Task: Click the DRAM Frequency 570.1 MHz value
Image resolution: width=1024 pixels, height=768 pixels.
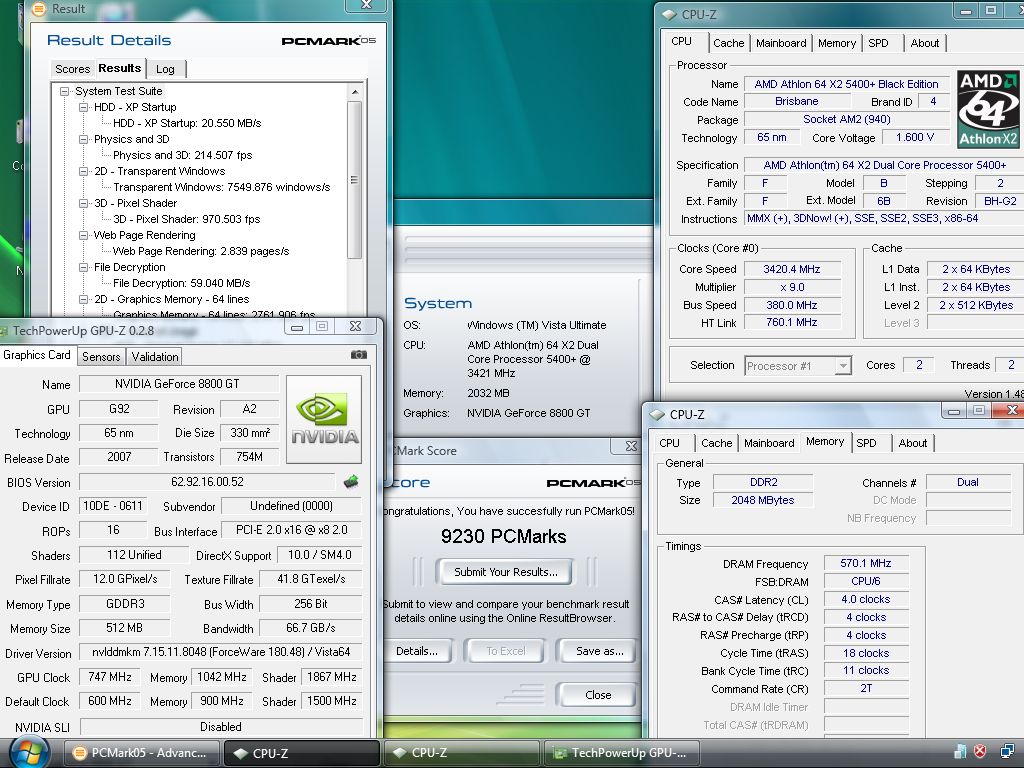Action: coord(866,563)
